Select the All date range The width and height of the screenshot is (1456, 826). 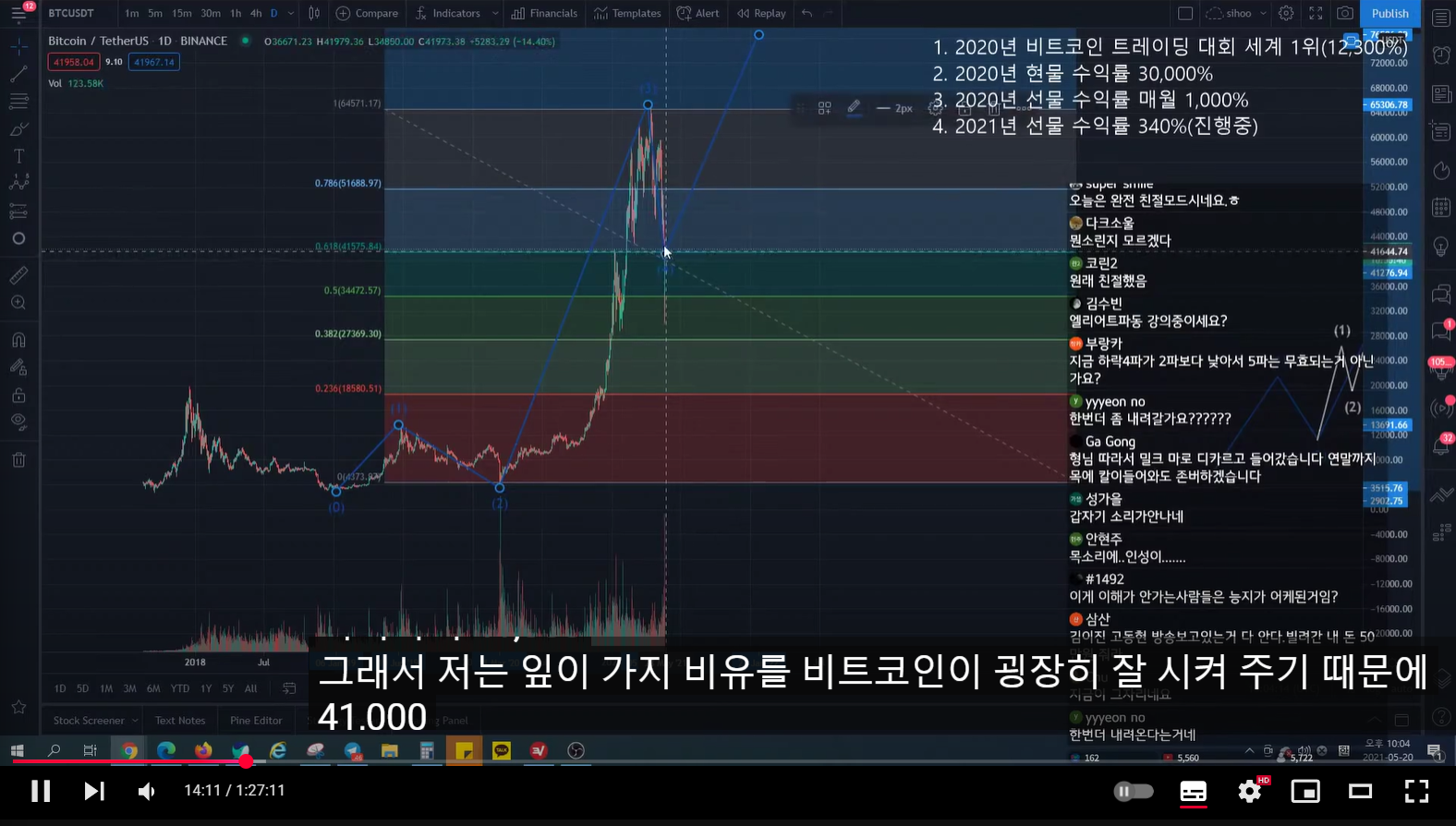pos(250,688)
